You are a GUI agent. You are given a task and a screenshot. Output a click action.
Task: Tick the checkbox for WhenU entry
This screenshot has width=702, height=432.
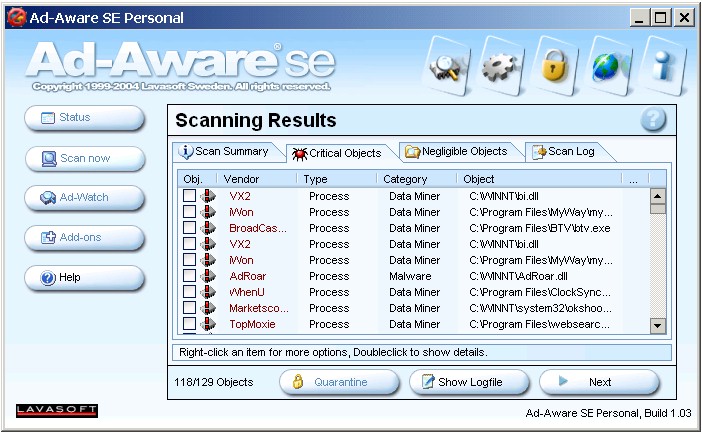click(189, 292)
